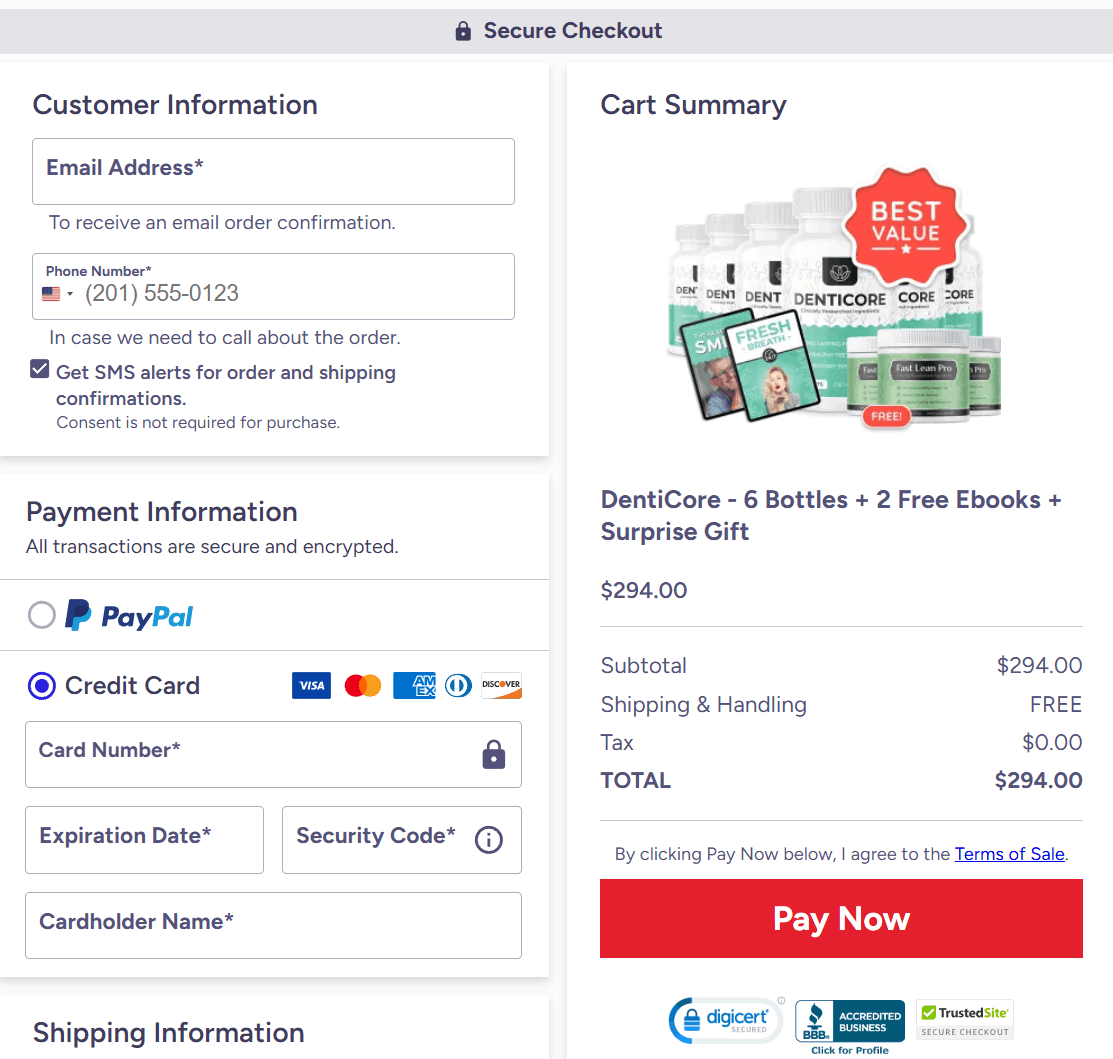Viewport: 1113px width, 1059px height.
Task: Select the Credit Card radio button
Action: 42,686
